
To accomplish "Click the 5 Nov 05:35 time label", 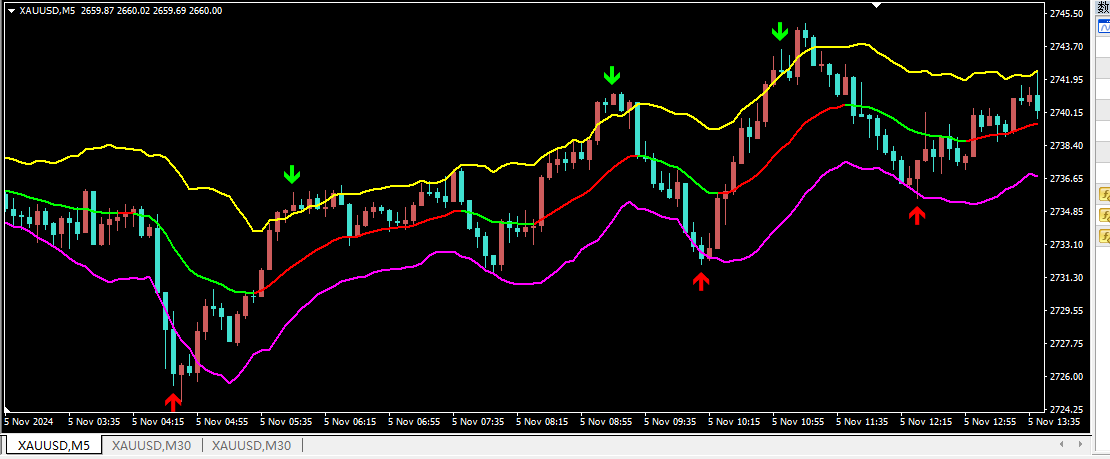I will tap(286, 421).
